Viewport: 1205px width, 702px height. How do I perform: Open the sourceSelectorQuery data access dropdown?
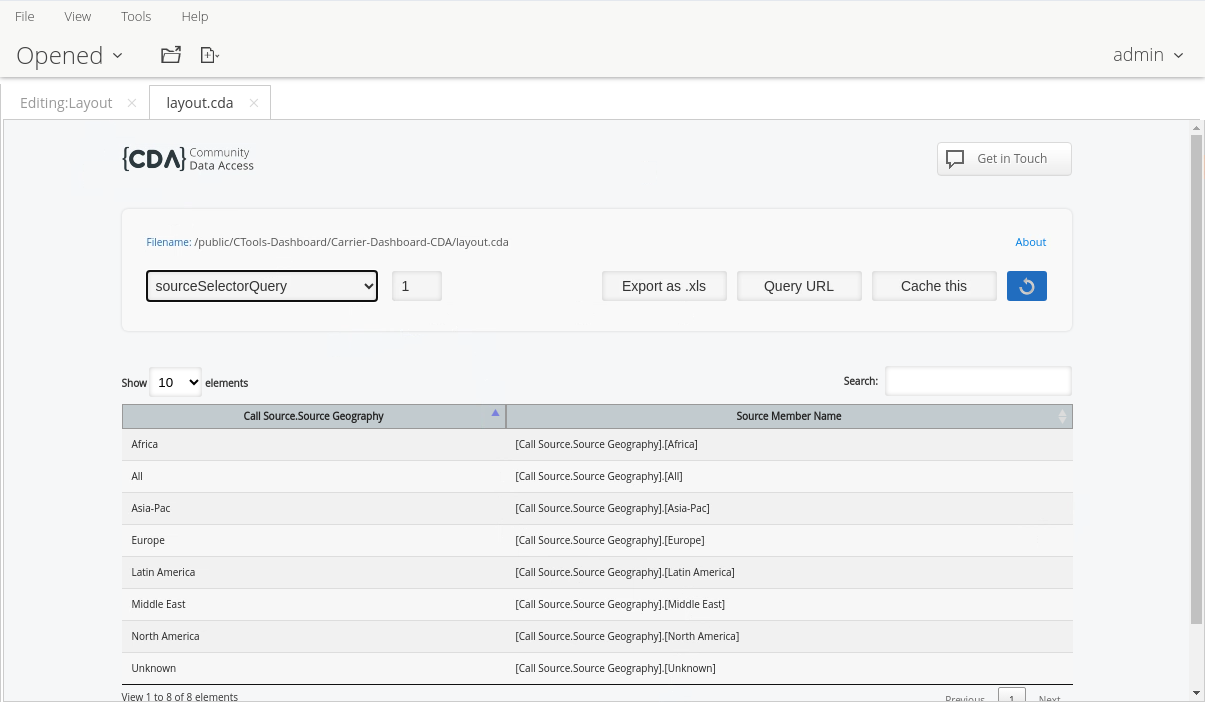262,286
